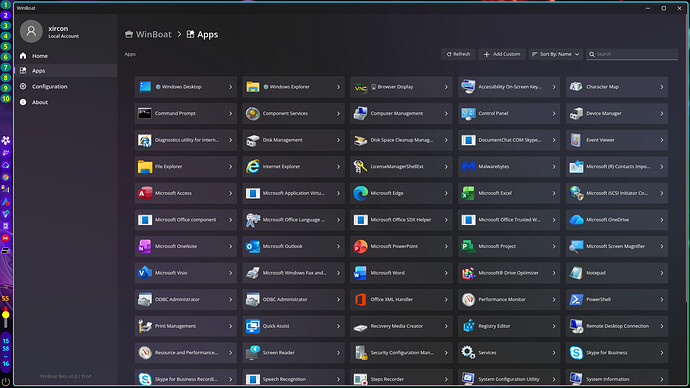Open the LicenseManagerShellExt entry

(401, 166)
